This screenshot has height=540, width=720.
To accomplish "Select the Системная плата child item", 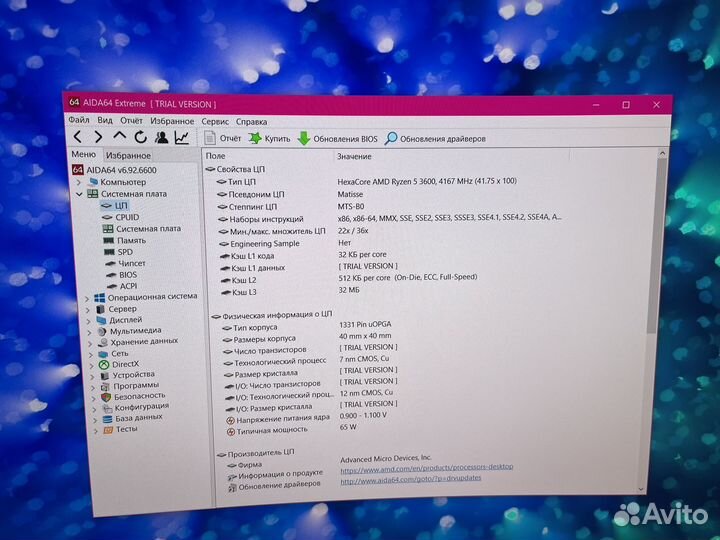I will (141, 229).
